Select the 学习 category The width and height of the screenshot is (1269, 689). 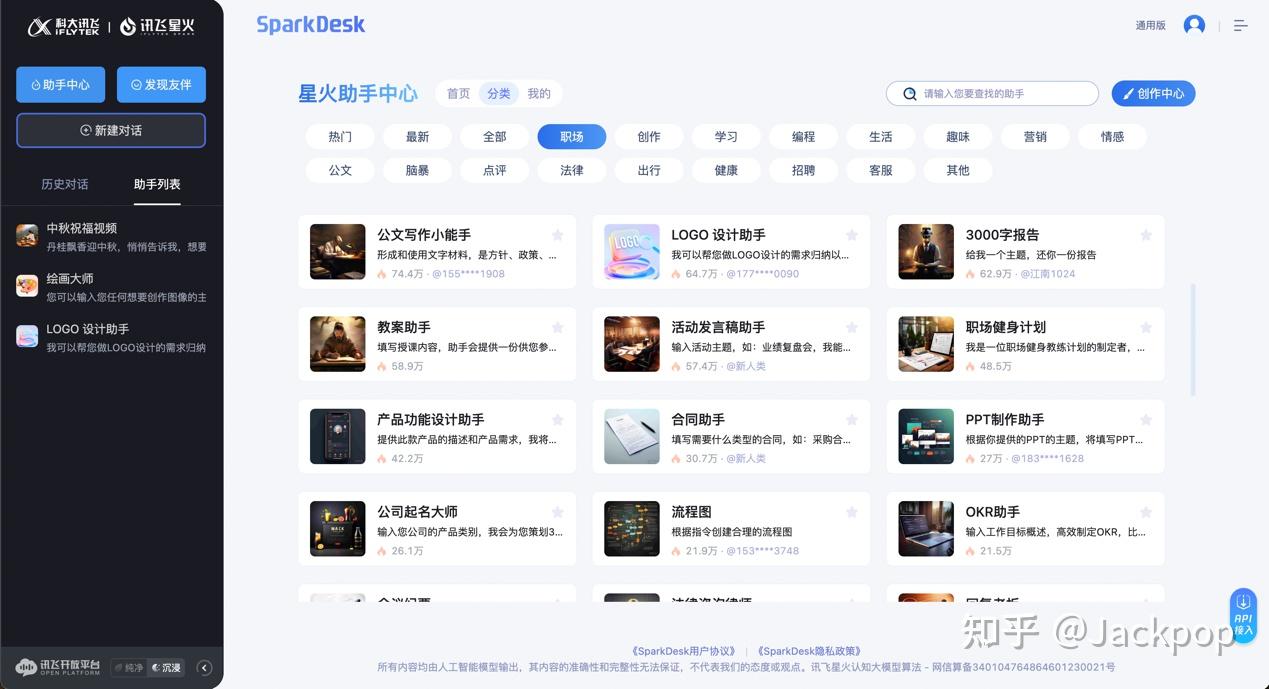(726, 137)
